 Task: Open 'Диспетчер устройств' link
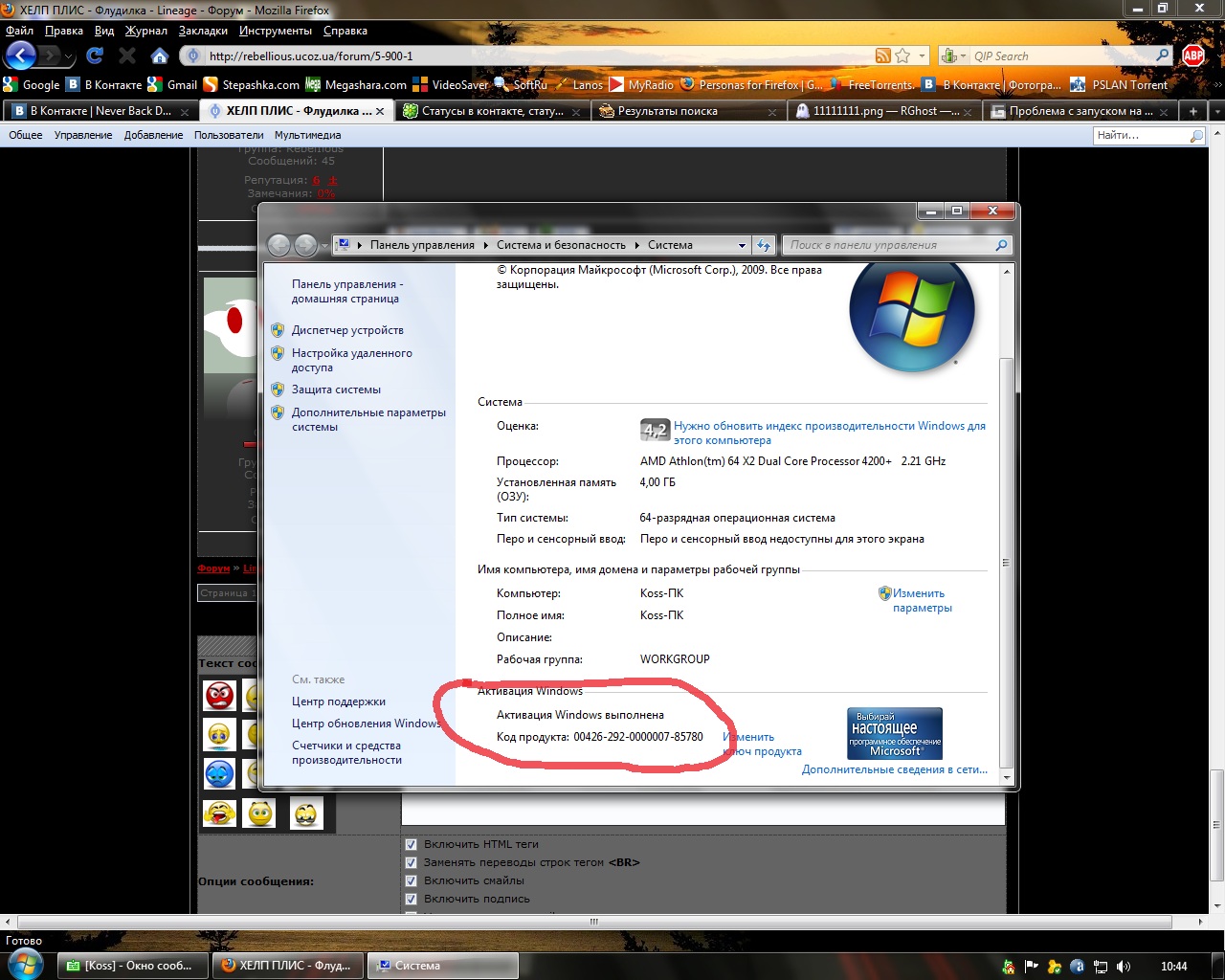(347, 330)
